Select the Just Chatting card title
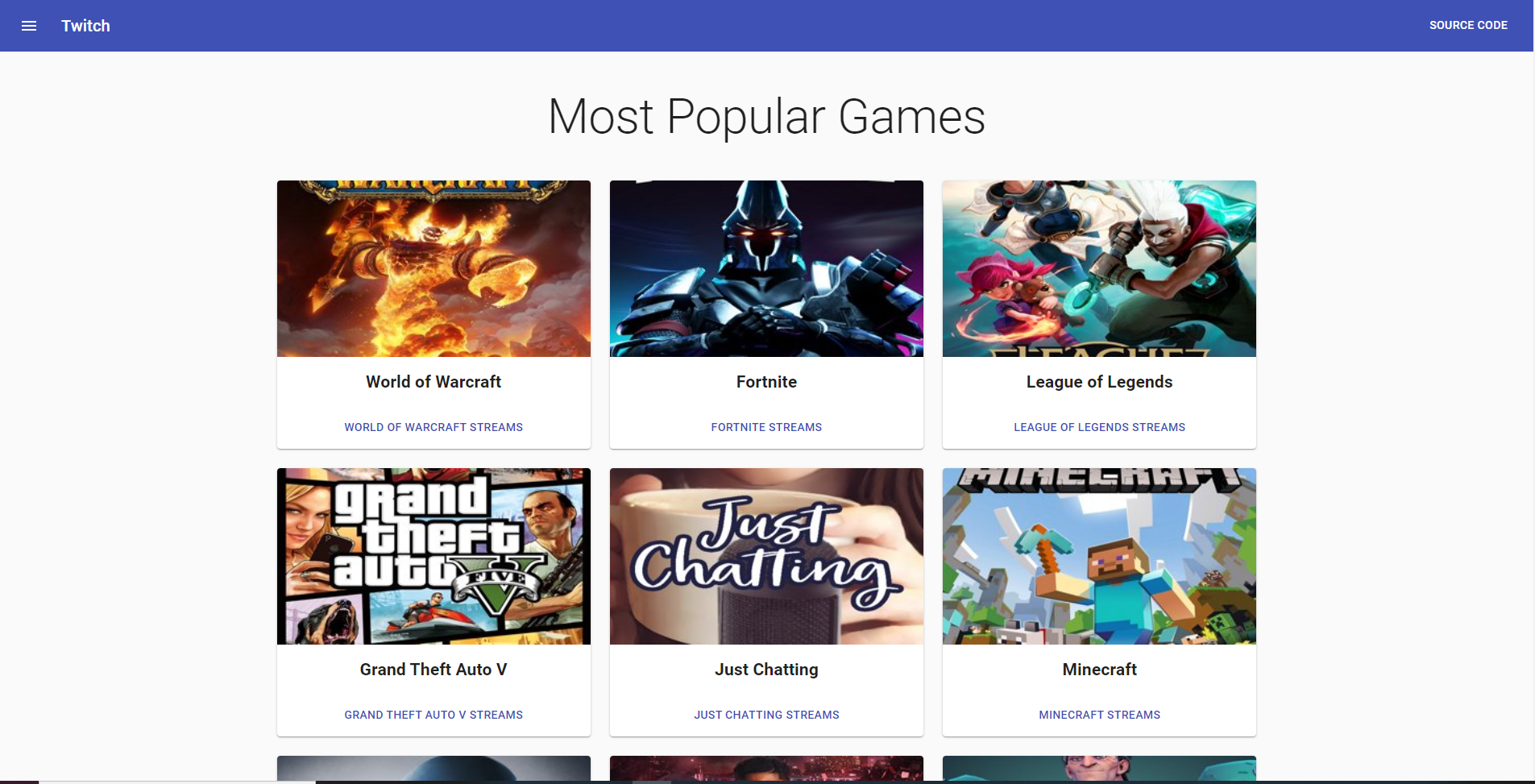The image size is (1535, 784). pos(766,670)
